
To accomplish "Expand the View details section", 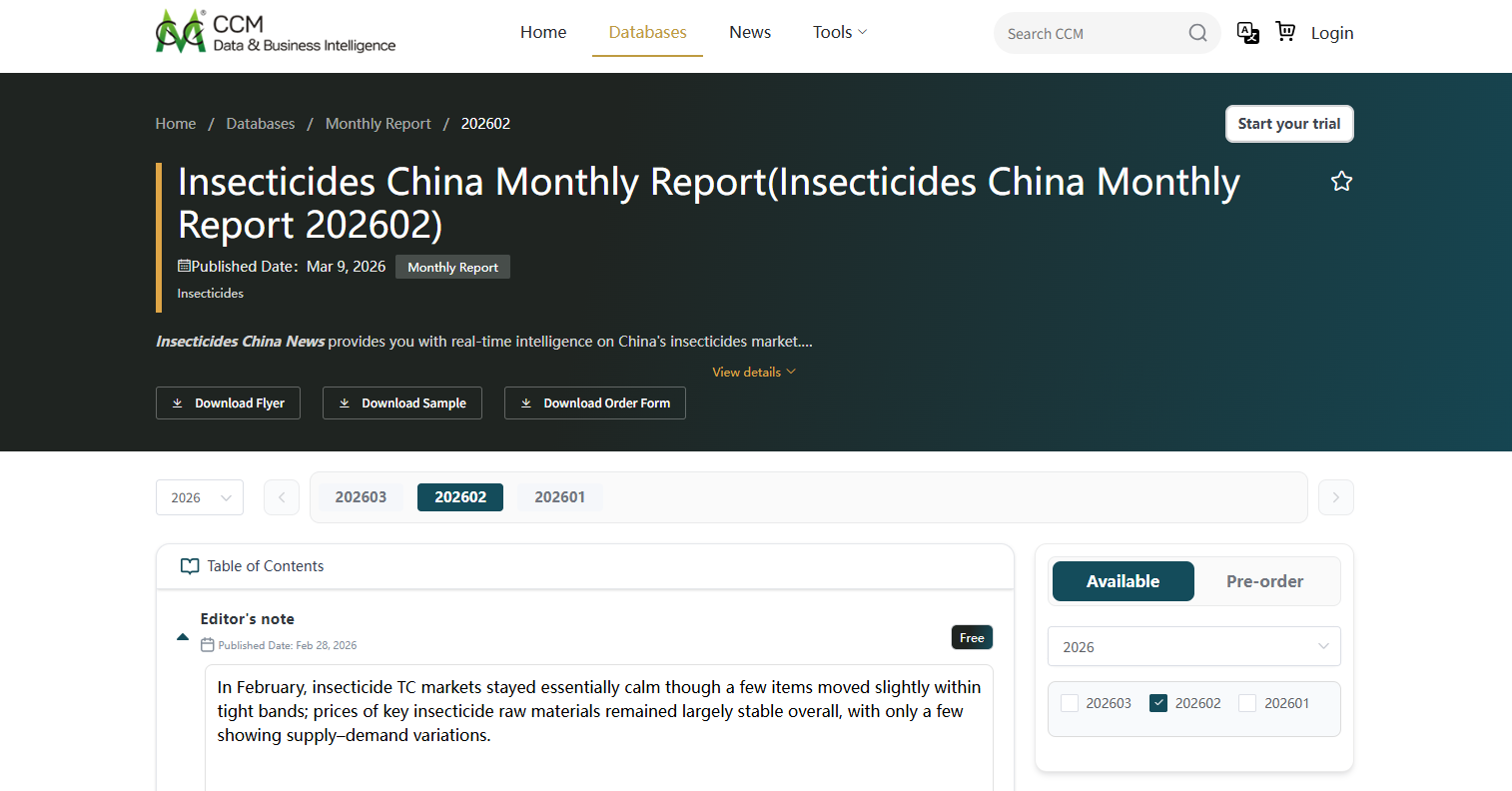I will (x=753, y=371).
